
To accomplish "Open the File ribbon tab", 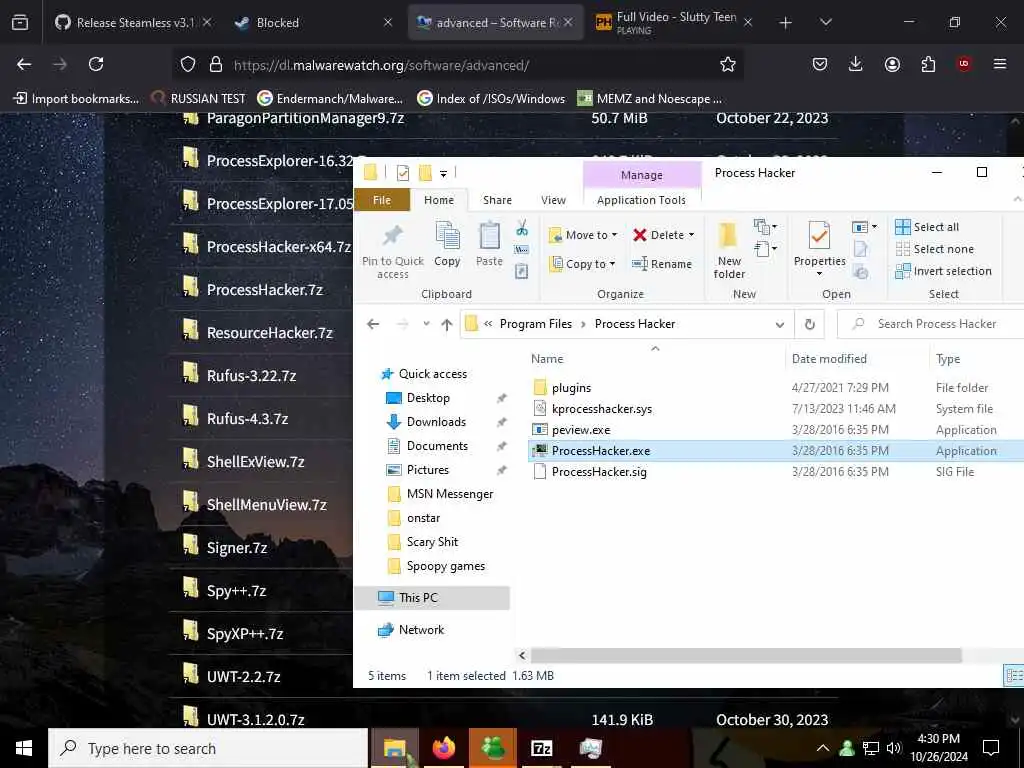I will point(382,200).
